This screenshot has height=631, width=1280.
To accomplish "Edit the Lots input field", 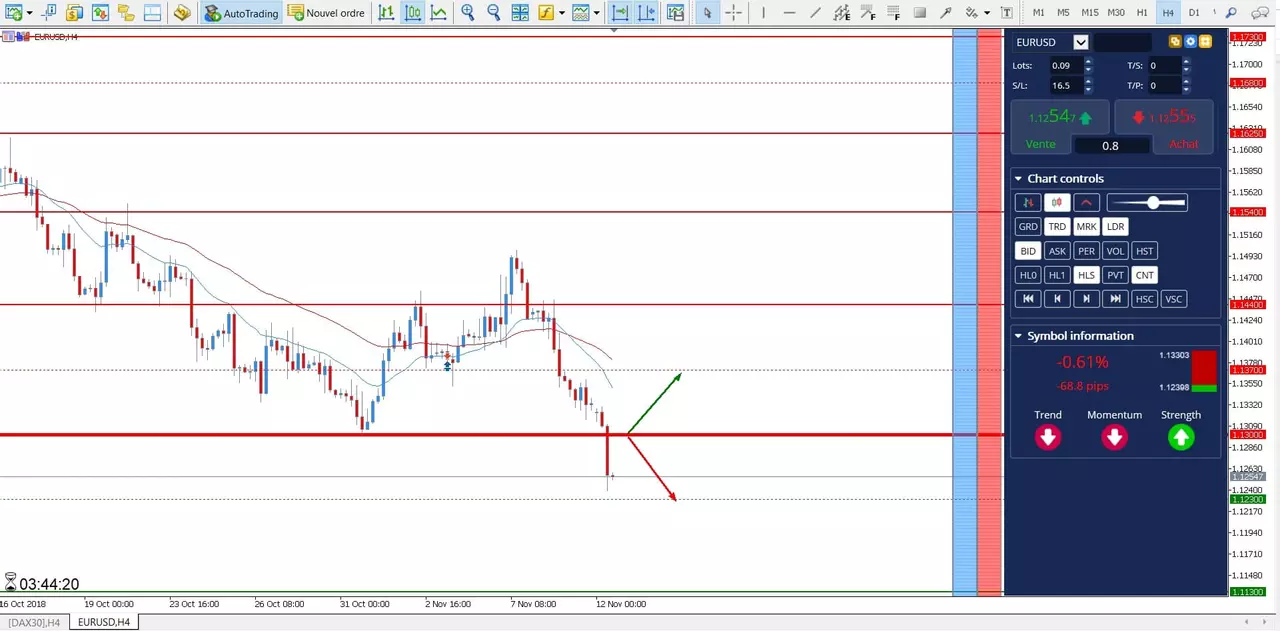I will click(x=1066, y=66).
